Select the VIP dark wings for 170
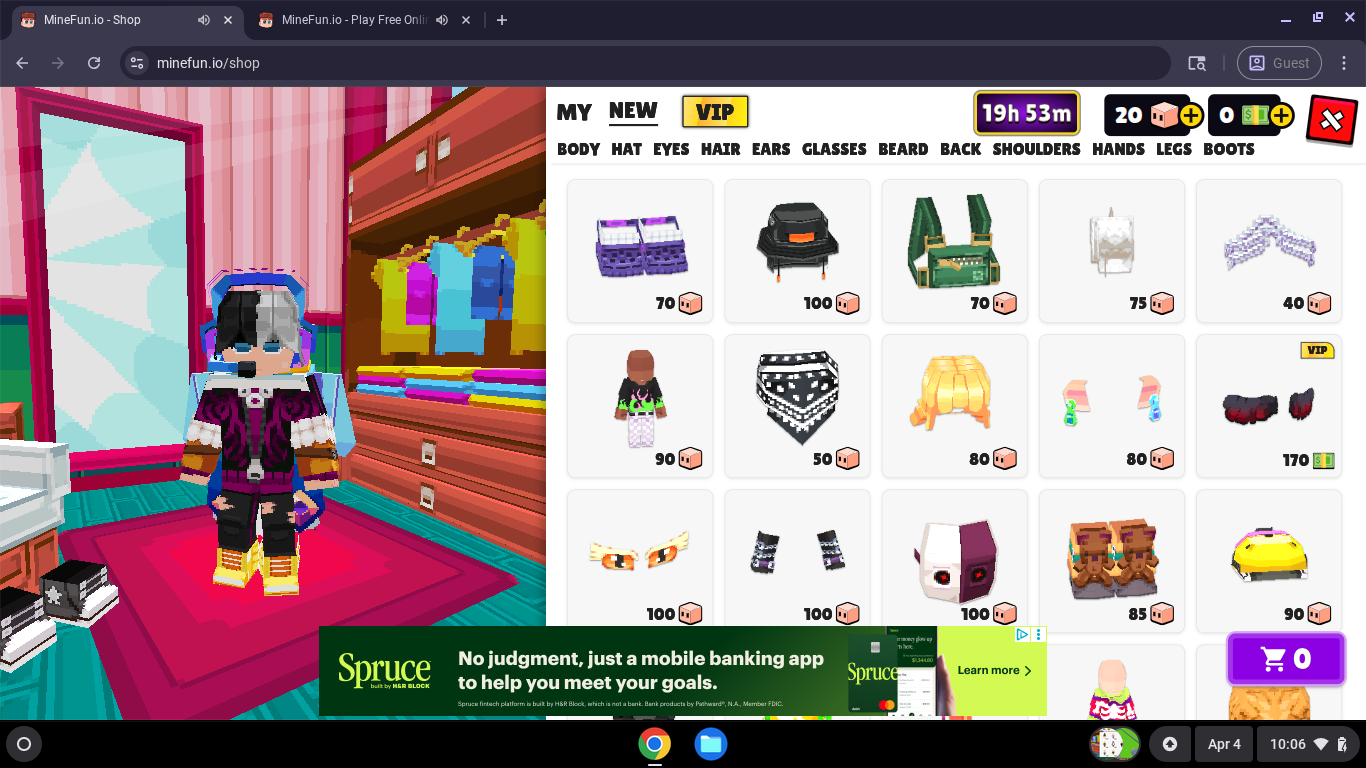1366x768 pixels. (x=1268, y=406)
